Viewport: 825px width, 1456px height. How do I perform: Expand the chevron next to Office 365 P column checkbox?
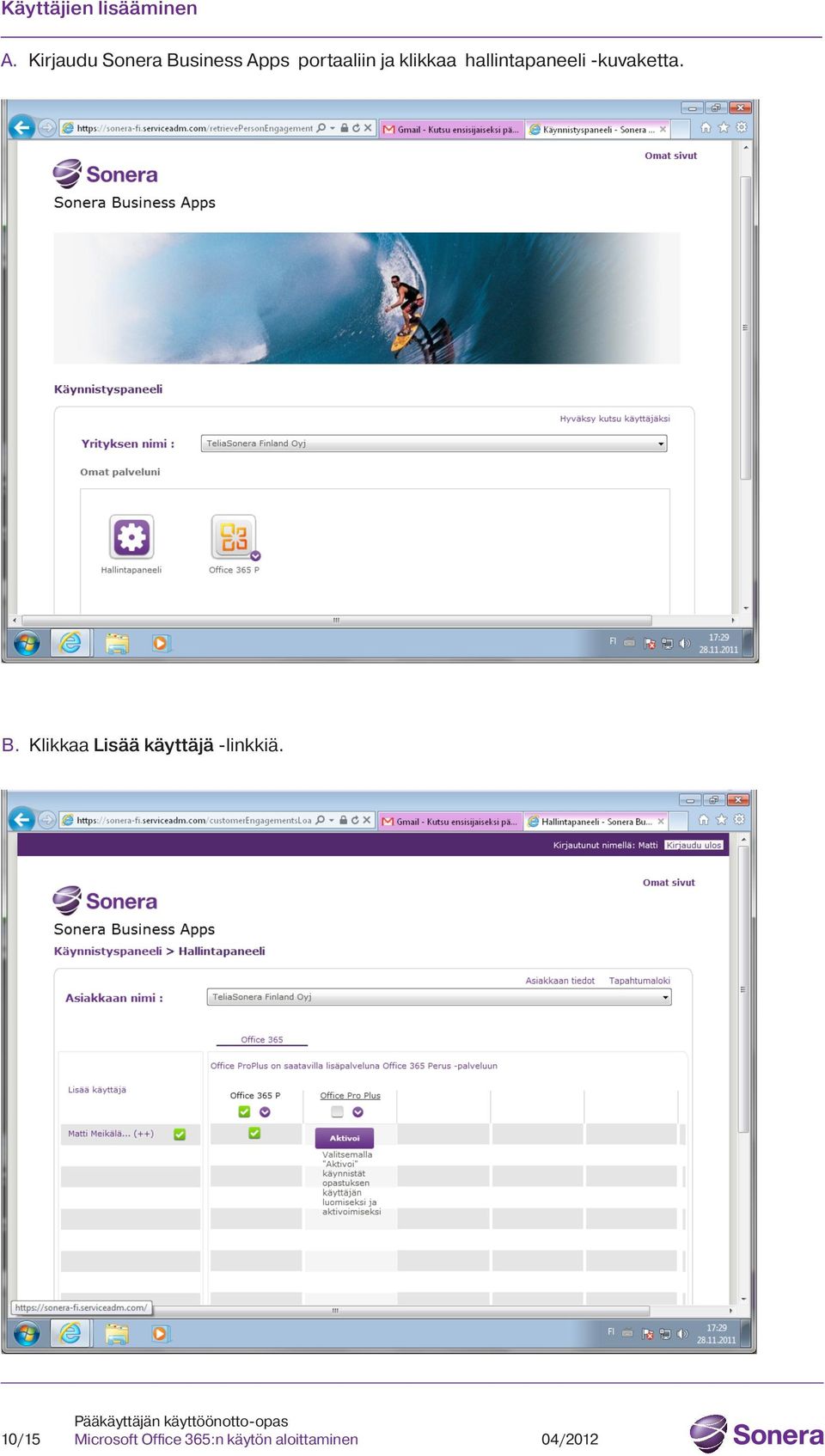tap(265, 1112)
